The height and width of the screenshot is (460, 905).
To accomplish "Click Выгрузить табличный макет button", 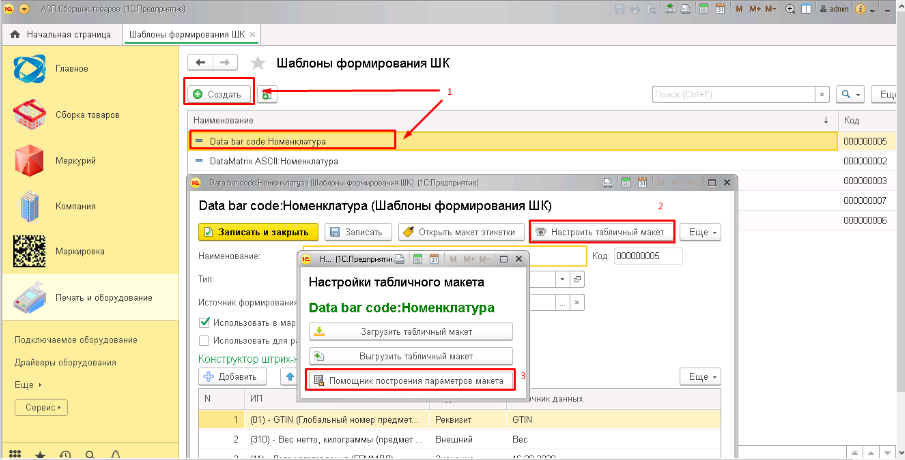I will coord(411,356).
